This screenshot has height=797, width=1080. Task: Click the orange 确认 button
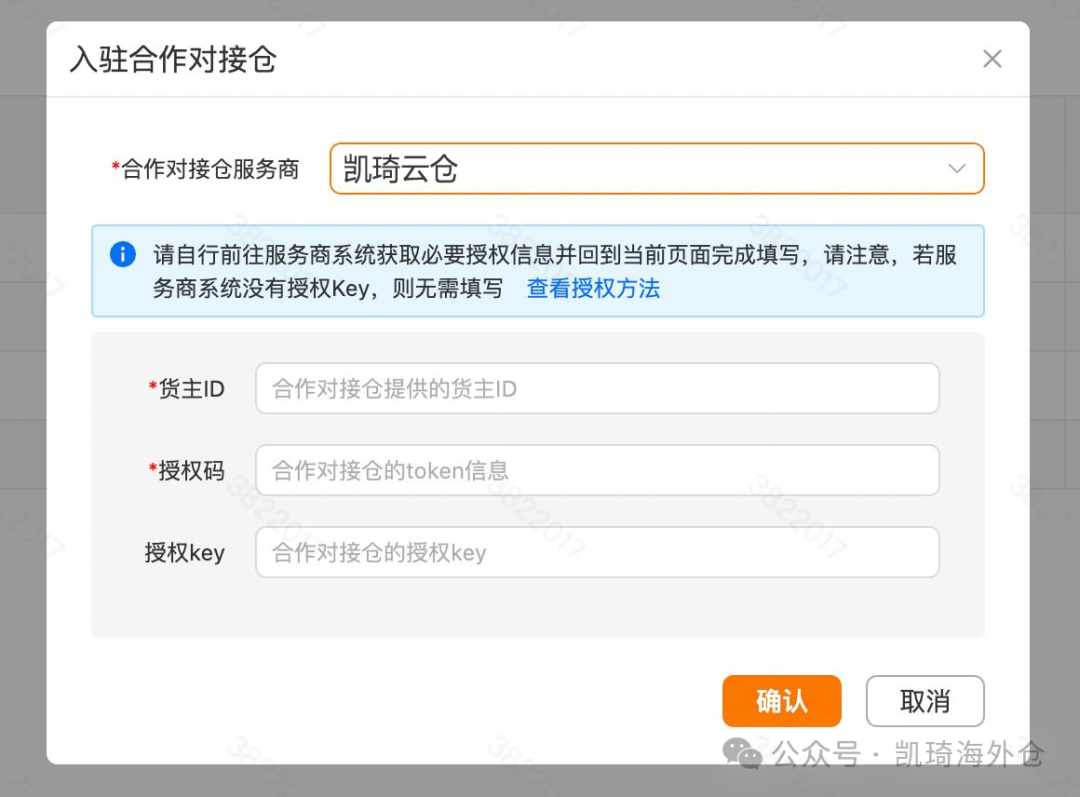tap(782, 701)
